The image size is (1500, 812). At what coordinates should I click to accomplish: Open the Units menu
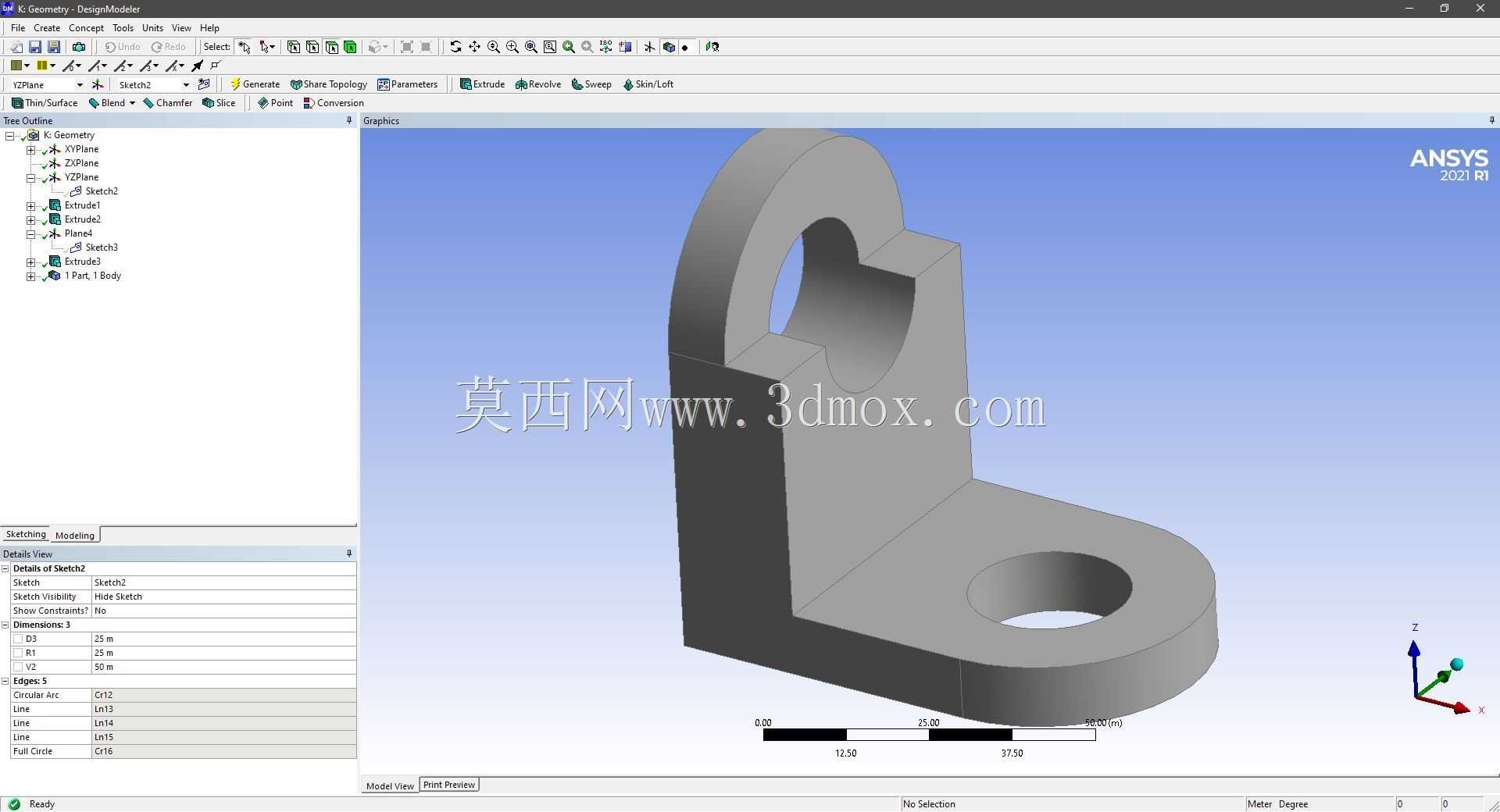[x=152, y=27]
